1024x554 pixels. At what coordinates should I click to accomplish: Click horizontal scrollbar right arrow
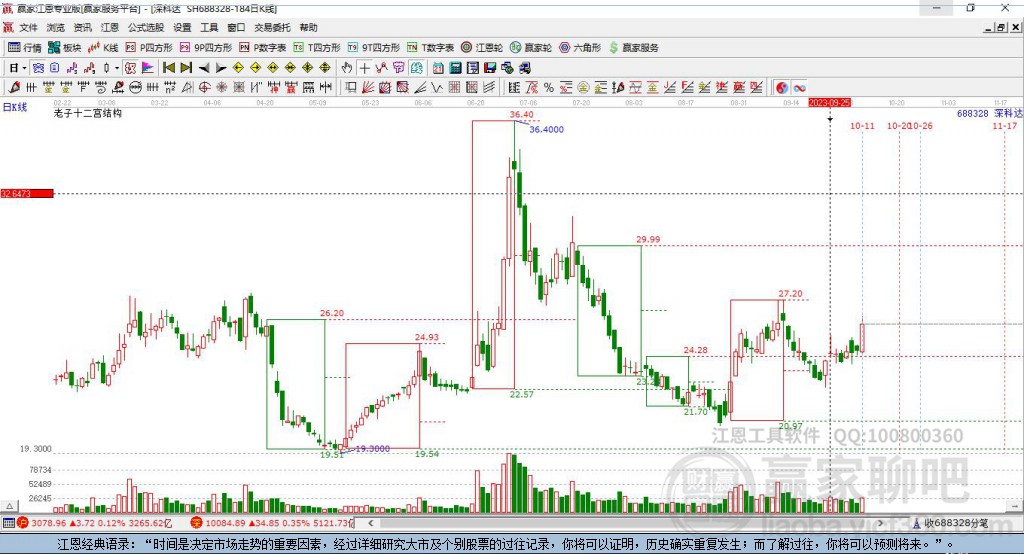[x=880, y=523]
